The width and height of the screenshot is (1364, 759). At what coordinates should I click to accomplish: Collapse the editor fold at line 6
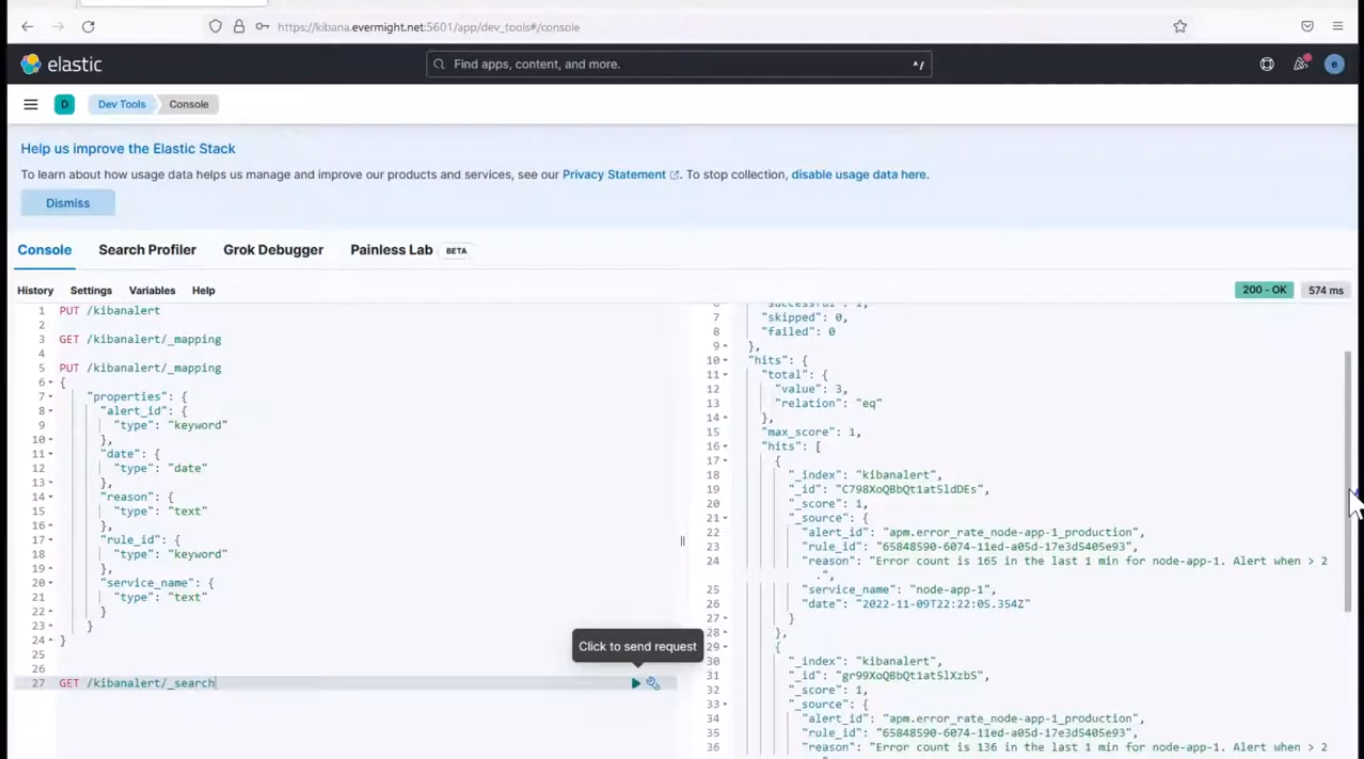(x=51, y=382)
